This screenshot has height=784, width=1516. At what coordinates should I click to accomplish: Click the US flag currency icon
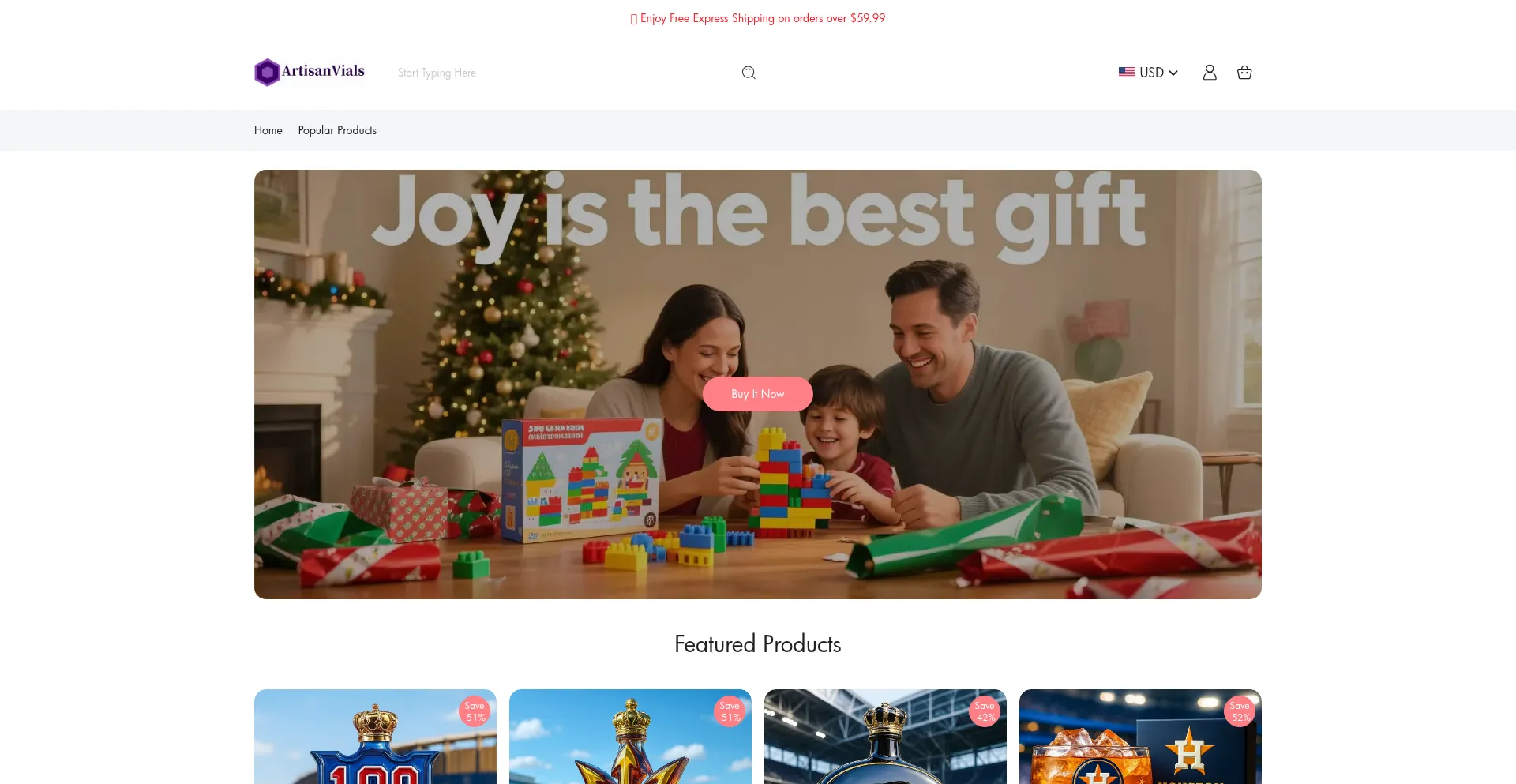coord(1127,73)
